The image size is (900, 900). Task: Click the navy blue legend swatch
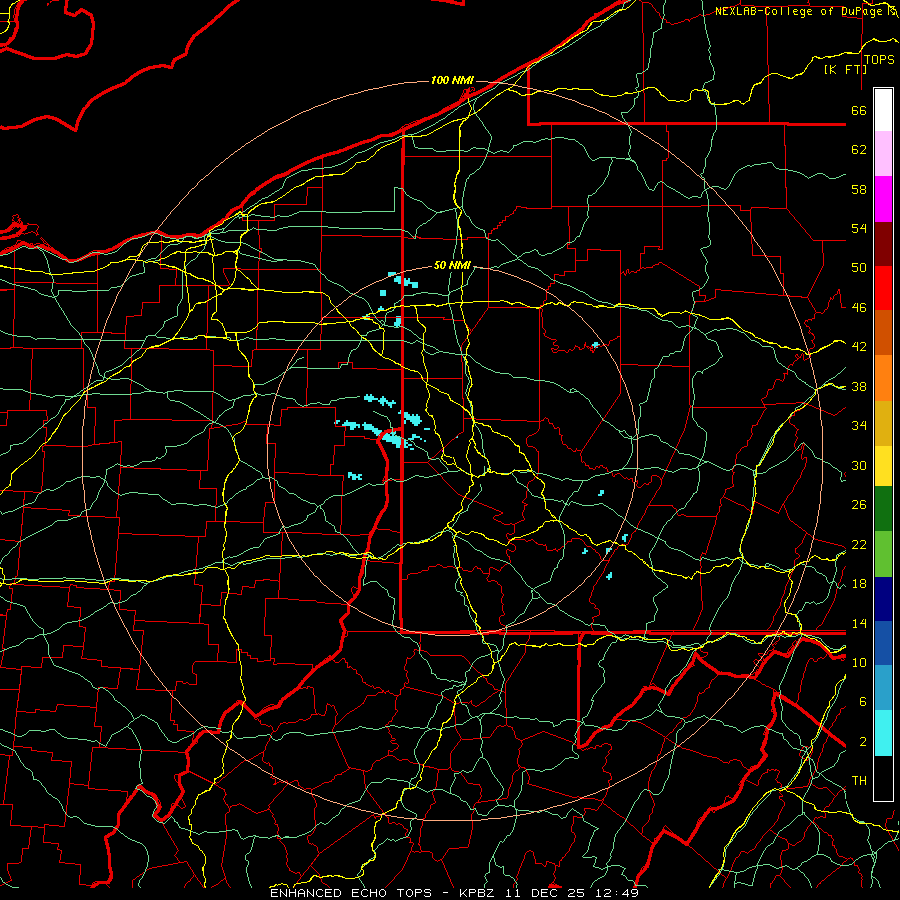coord(883,599)
